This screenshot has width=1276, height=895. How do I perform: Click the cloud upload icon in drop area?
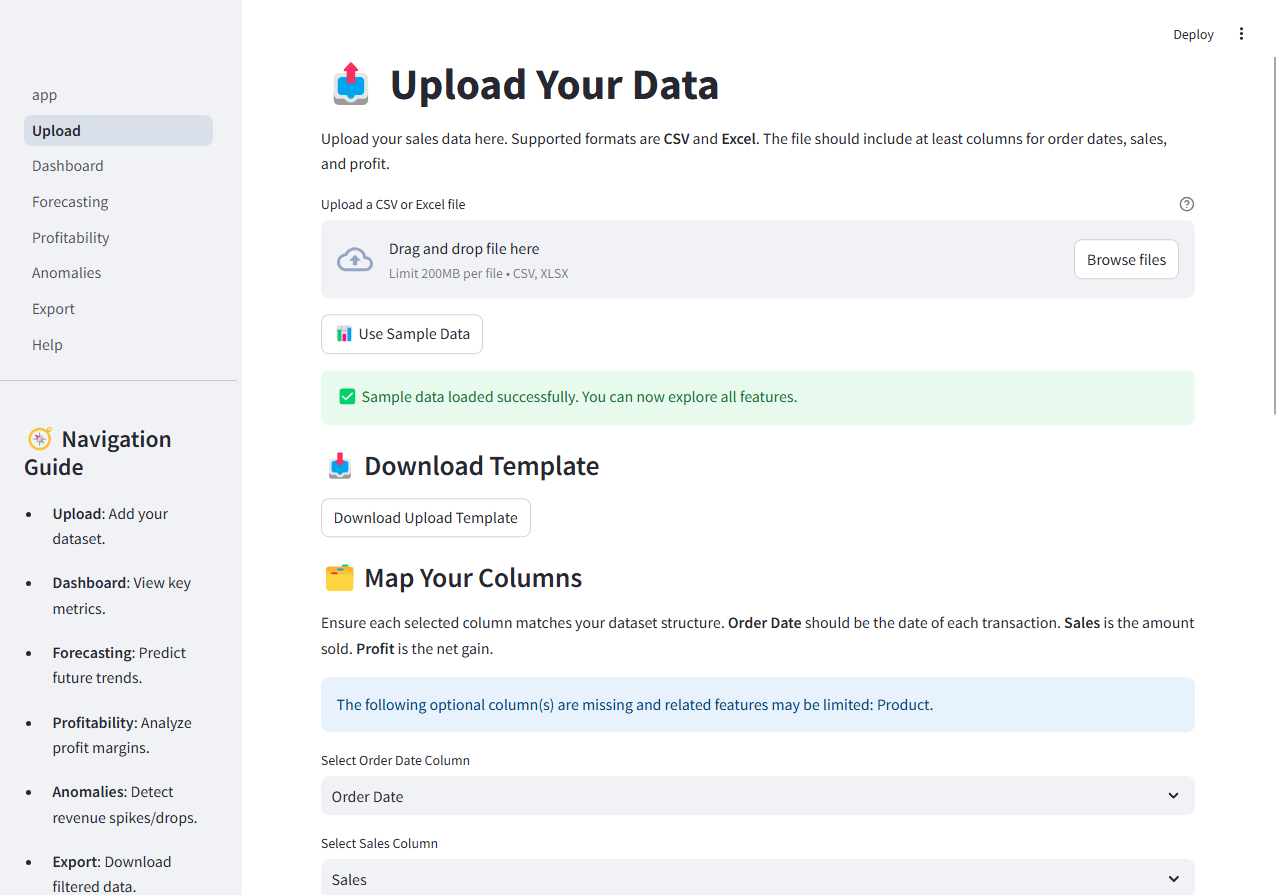tap(355, 258)
